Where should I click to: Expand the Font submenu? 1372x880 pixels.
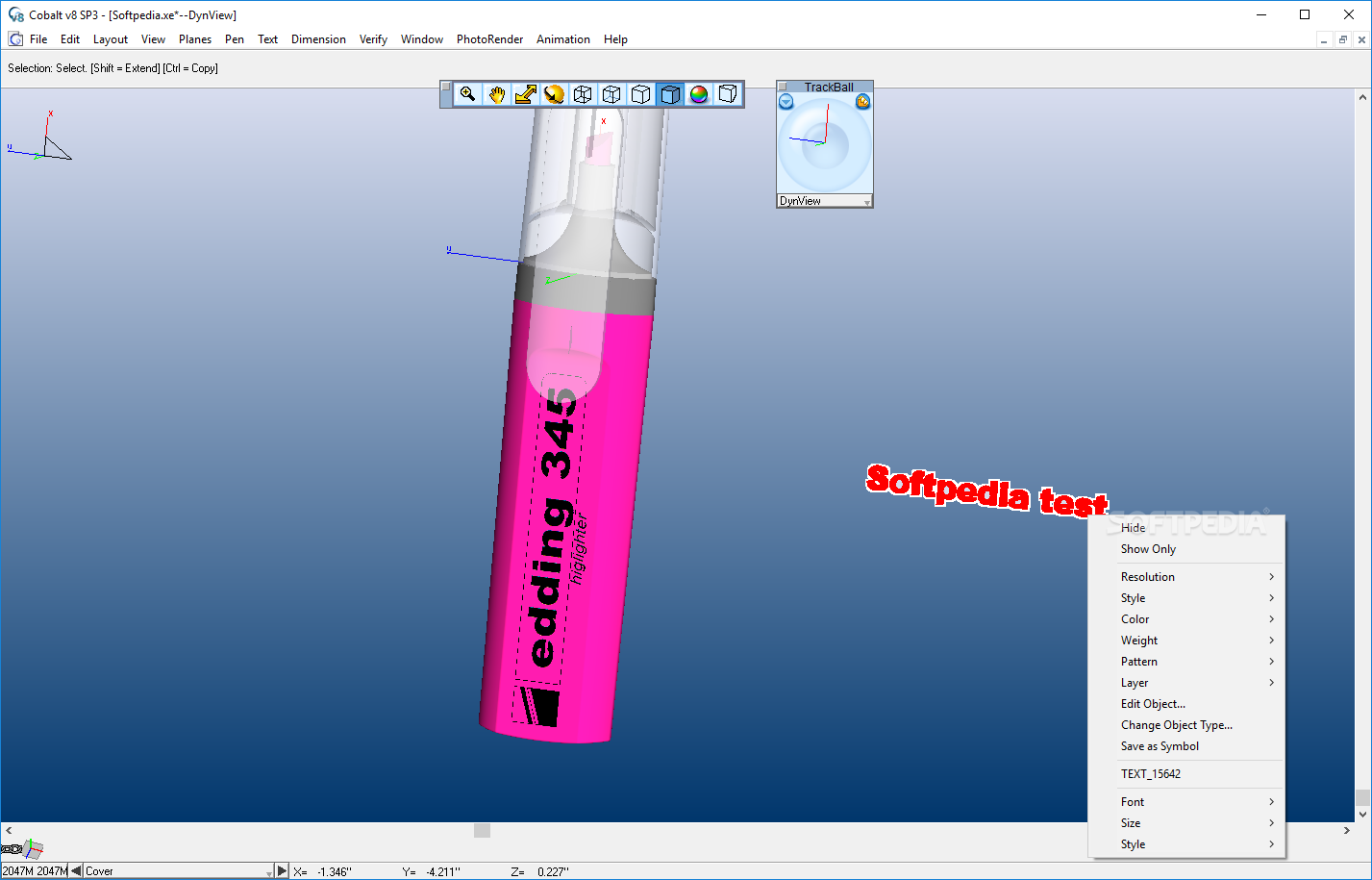[1186, 802]
